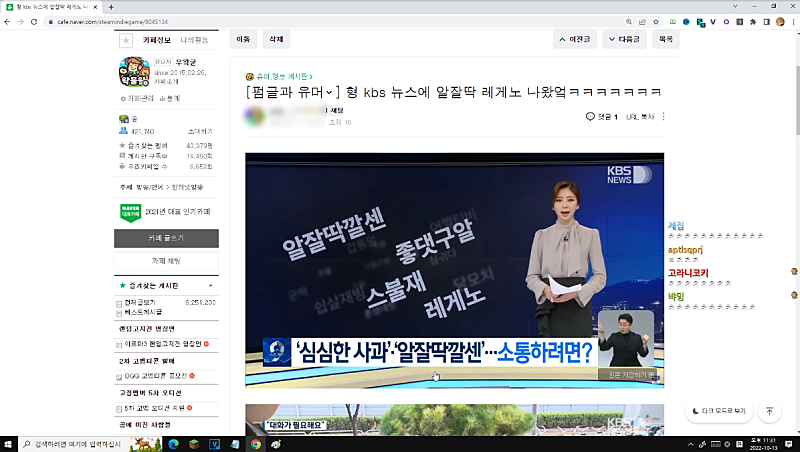Click the 우리카페앱 수 row

pos(166,166)
